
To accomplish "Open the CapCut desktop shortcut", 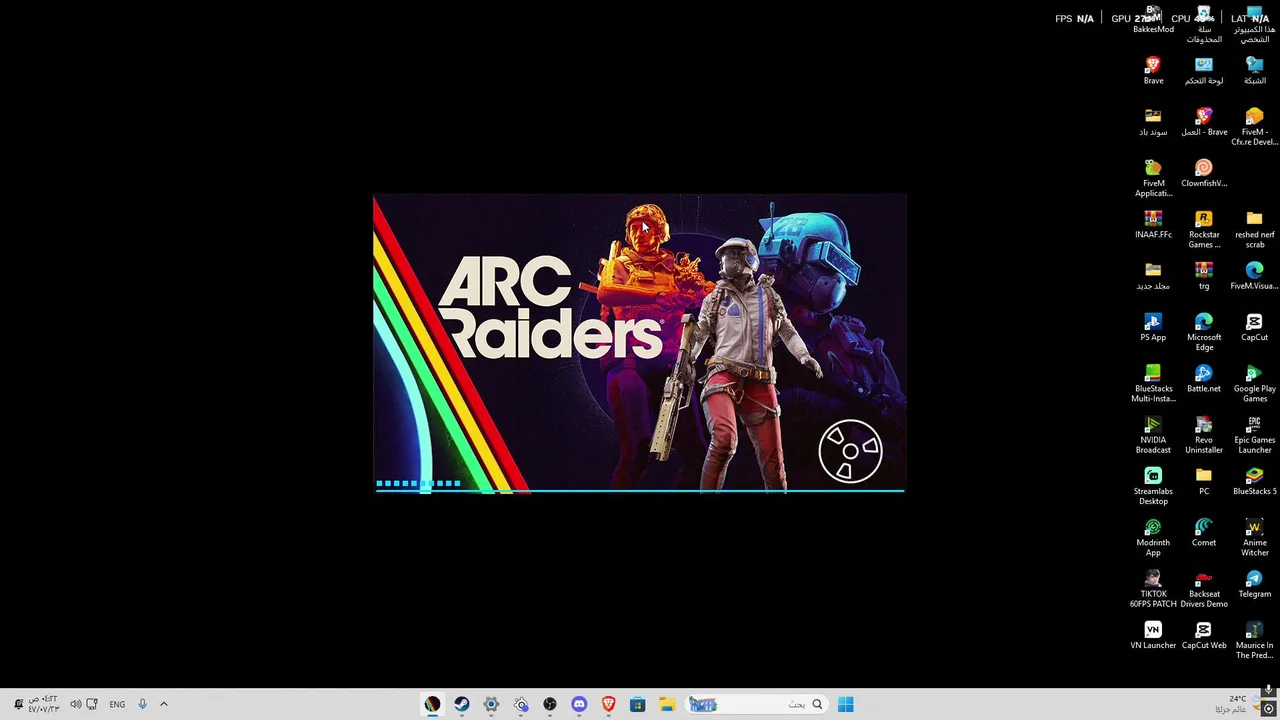I will pos(1254,327).
